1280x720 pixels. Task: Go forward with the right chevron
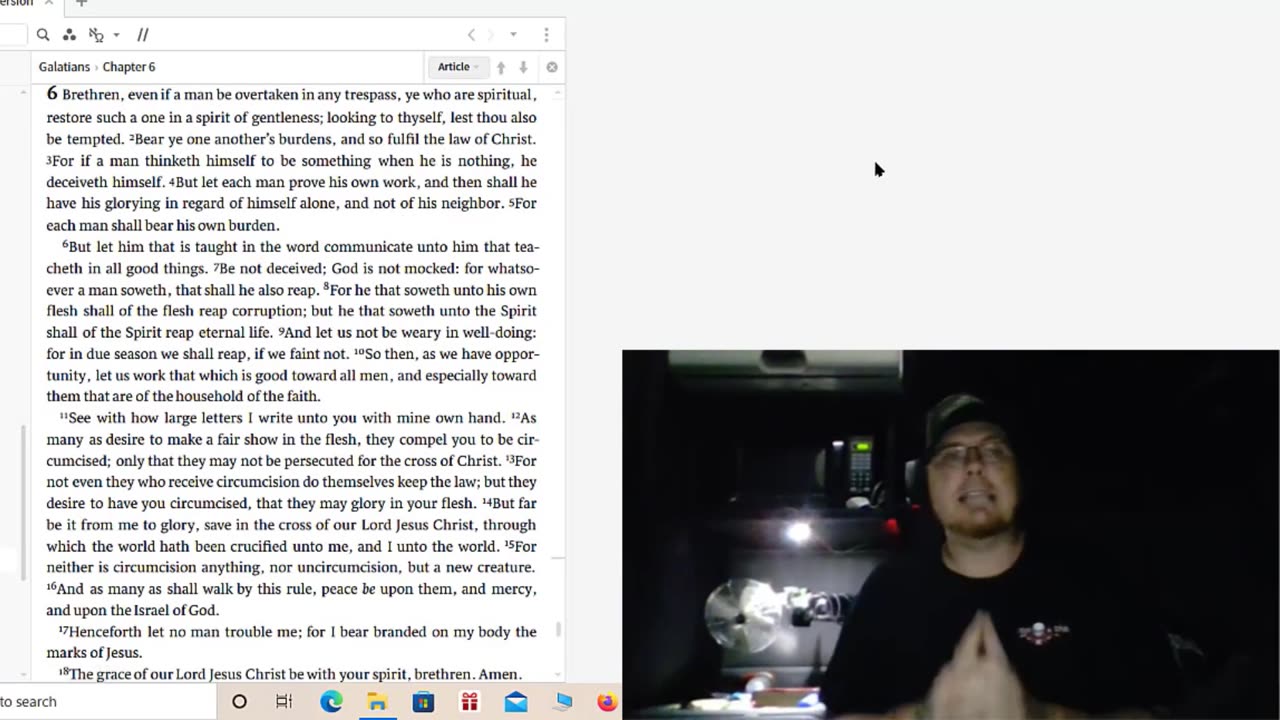[490, 35]
